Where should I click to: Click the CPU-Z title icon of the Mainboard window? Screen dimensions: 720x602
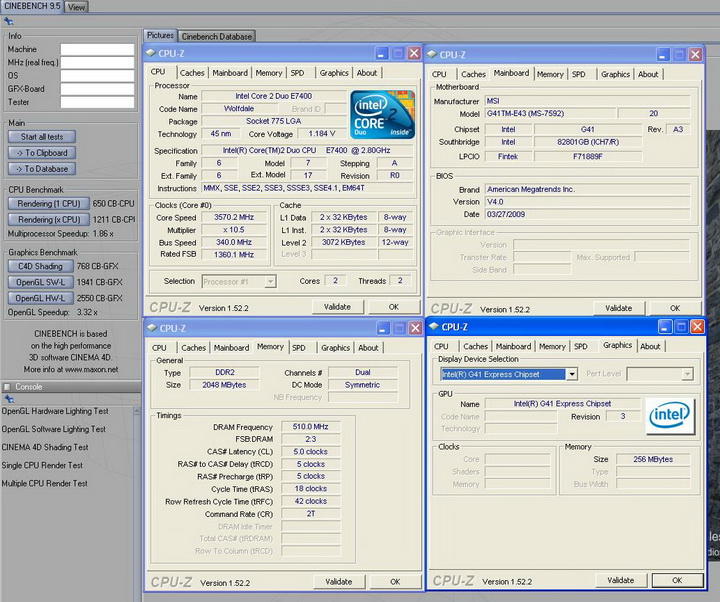432,54
